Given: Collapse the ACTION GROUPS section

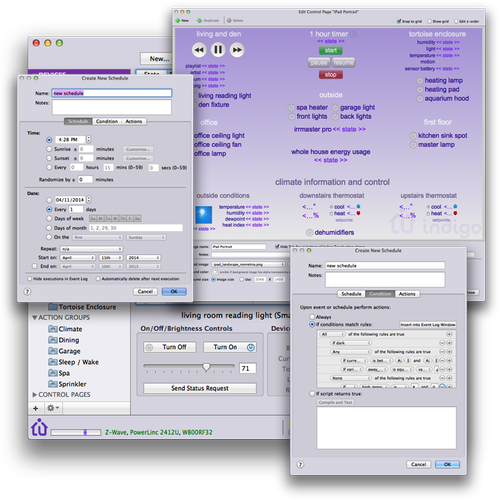Looking at the screenshot, I should coord(34,318).
